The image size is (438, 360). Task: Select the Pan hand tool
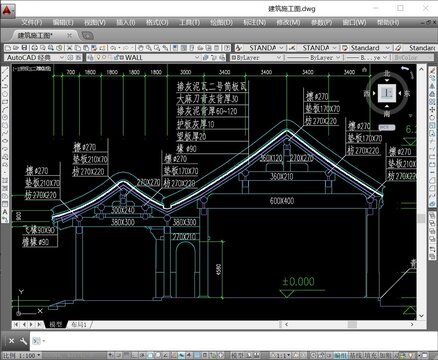pyautogui.click(x=141, y=48)
